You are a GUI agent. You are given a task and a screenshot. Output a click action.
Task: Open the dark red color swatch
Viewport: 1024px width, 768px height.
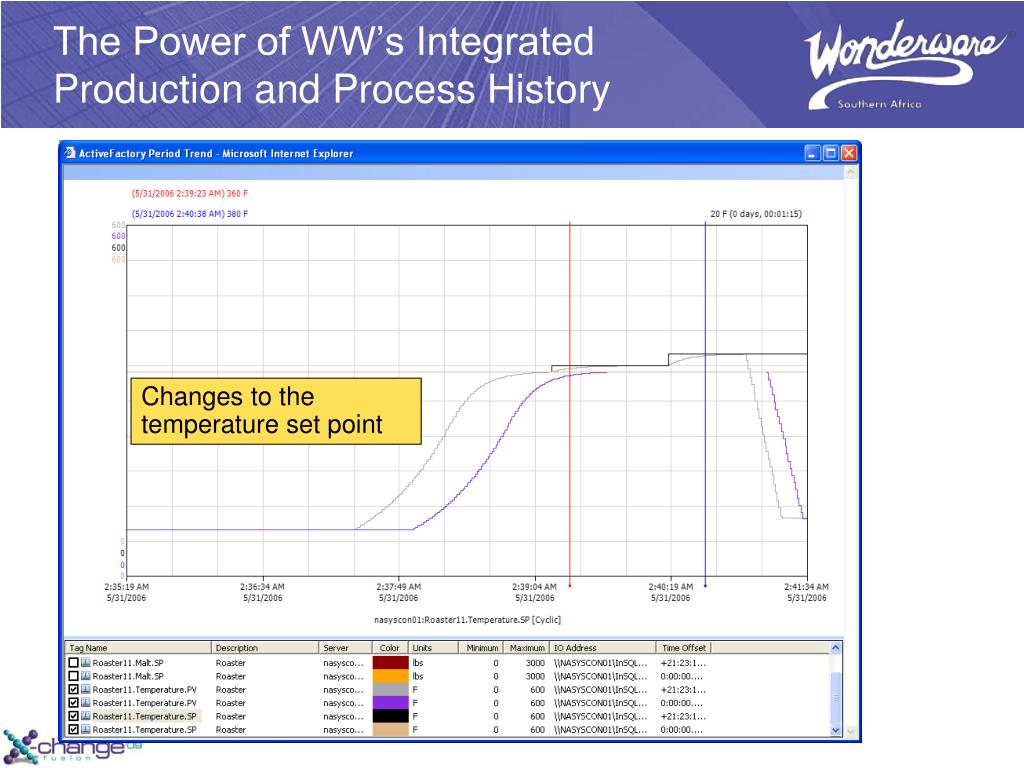(x=391, y=663)
